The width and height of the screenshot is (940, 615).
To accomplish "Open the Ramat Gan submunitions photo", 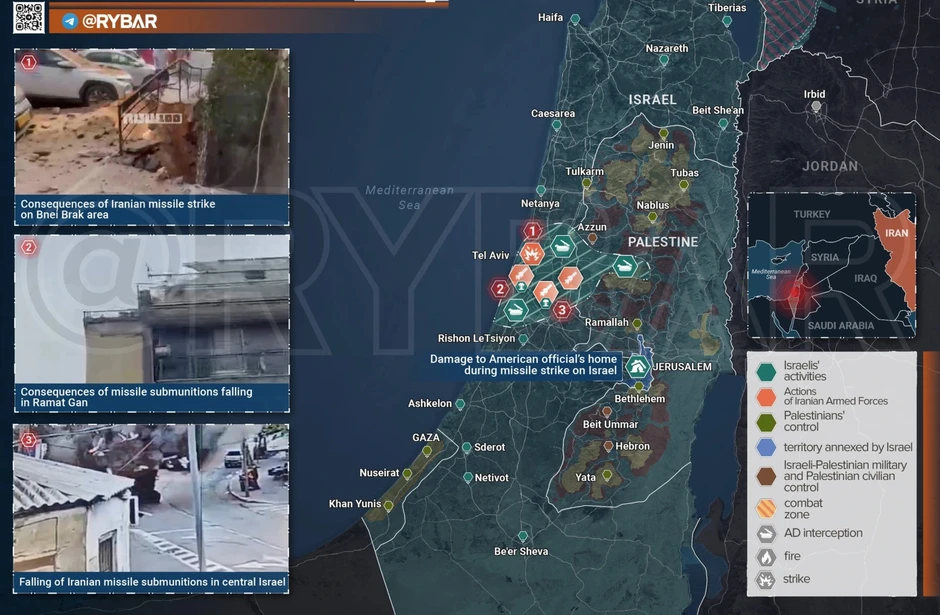I will tap(152, 309).
